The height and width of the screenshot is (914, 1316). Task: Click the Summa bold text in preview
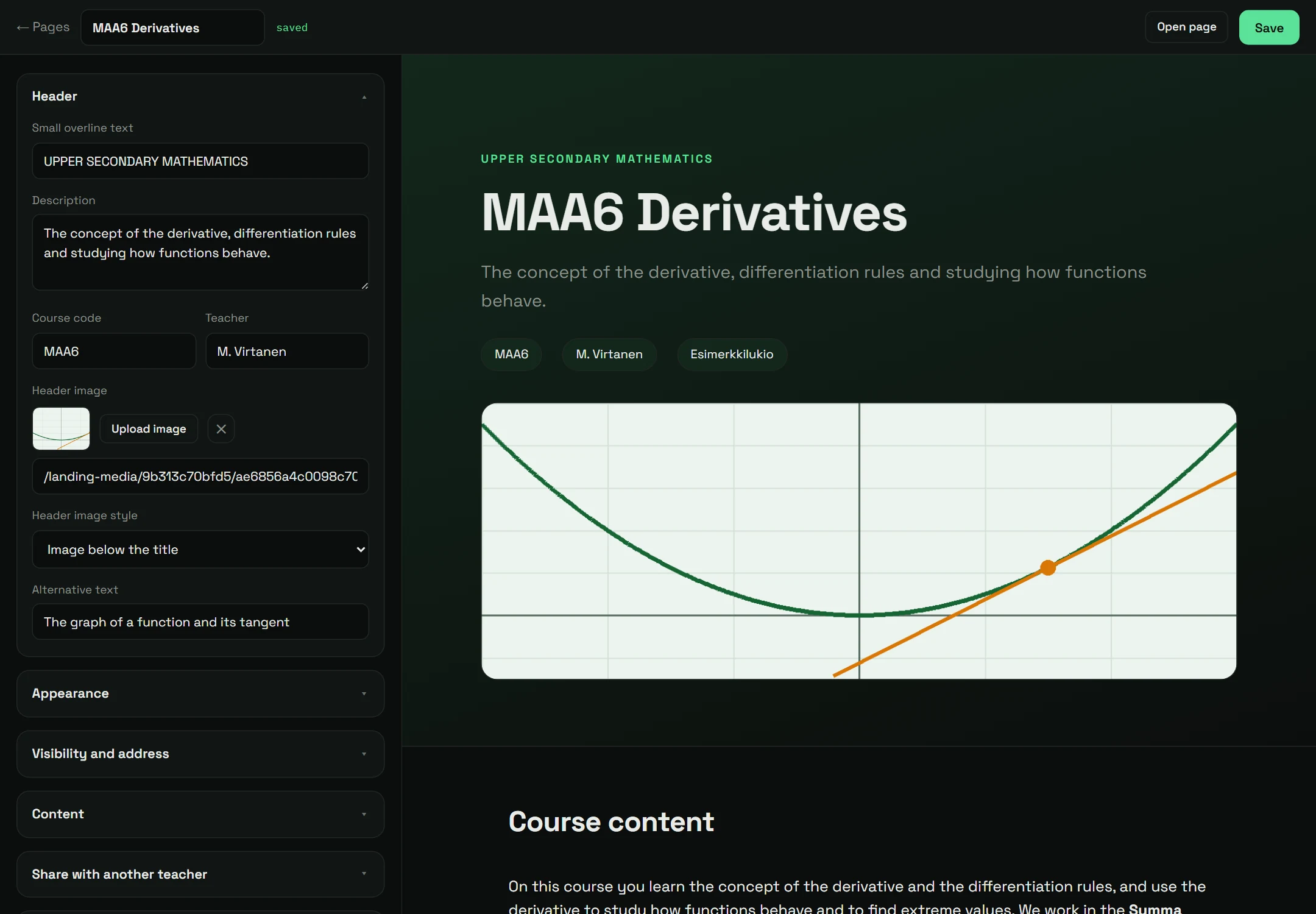[x=1155, y=908]
